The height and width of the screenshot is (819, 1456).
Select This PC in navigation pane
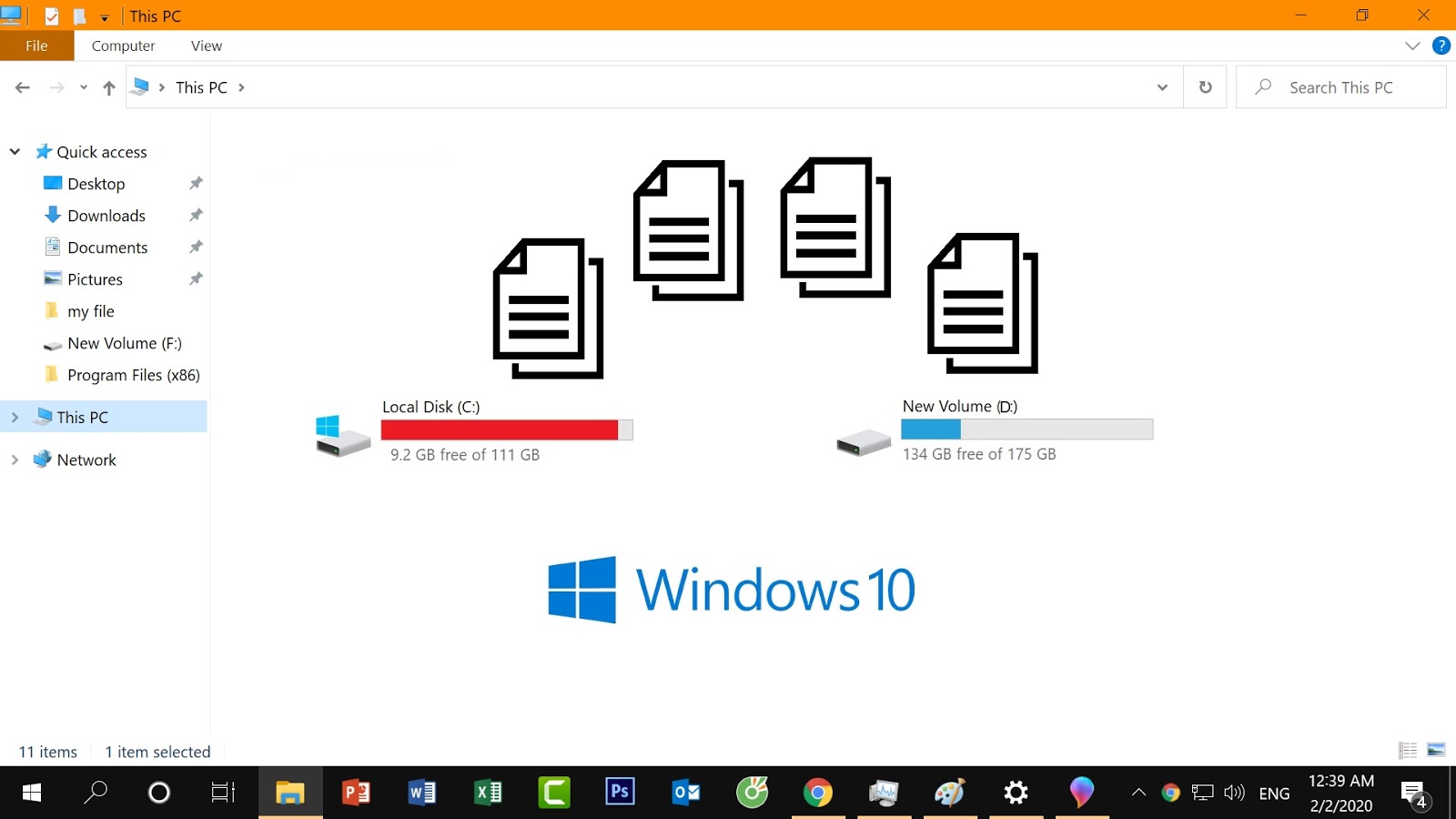[82, 417]
